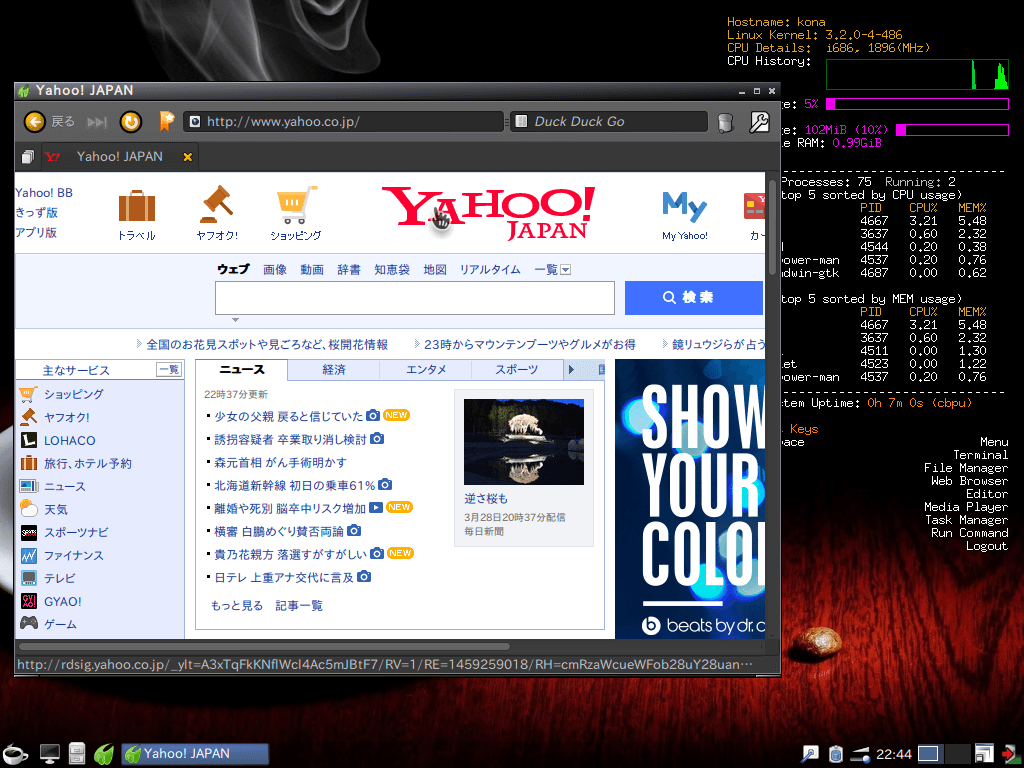Click the blue 検索 search button

click(x=694, y=298)
